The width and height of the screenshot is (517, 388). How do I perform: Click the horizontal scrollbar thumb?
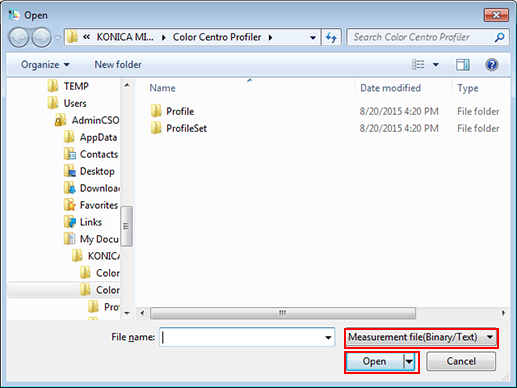click(283, 313)
